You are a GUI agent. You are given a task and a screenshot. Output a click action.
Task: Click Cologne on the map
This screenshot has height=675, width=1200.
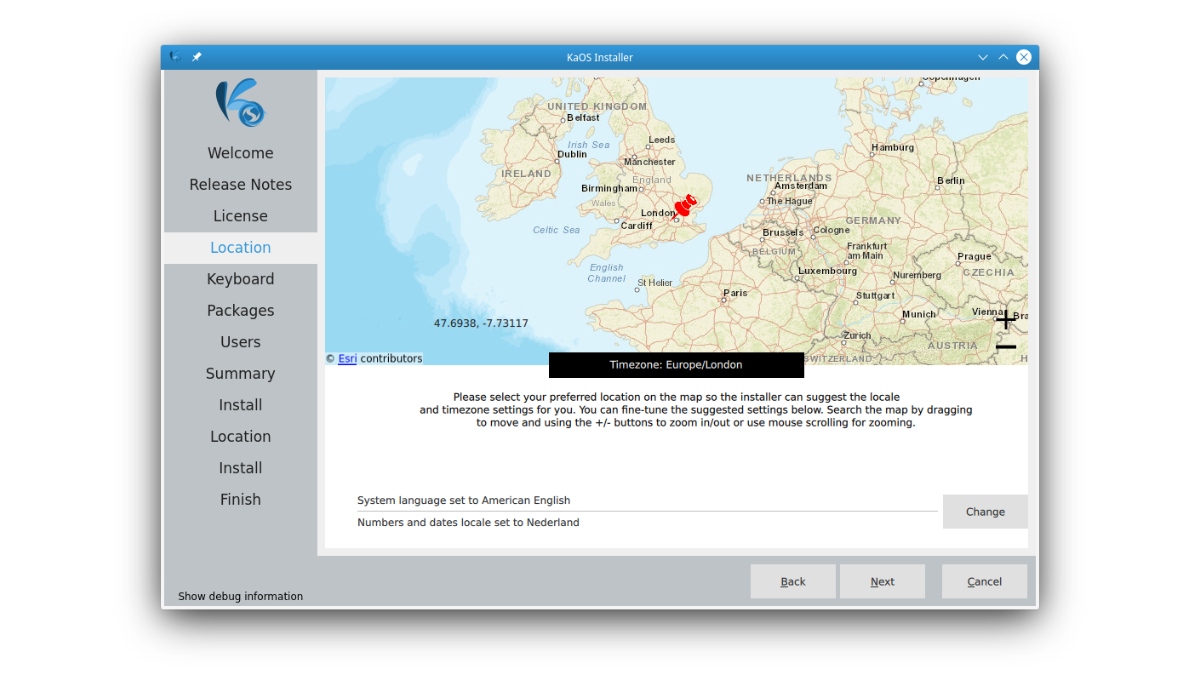(831, 230)
